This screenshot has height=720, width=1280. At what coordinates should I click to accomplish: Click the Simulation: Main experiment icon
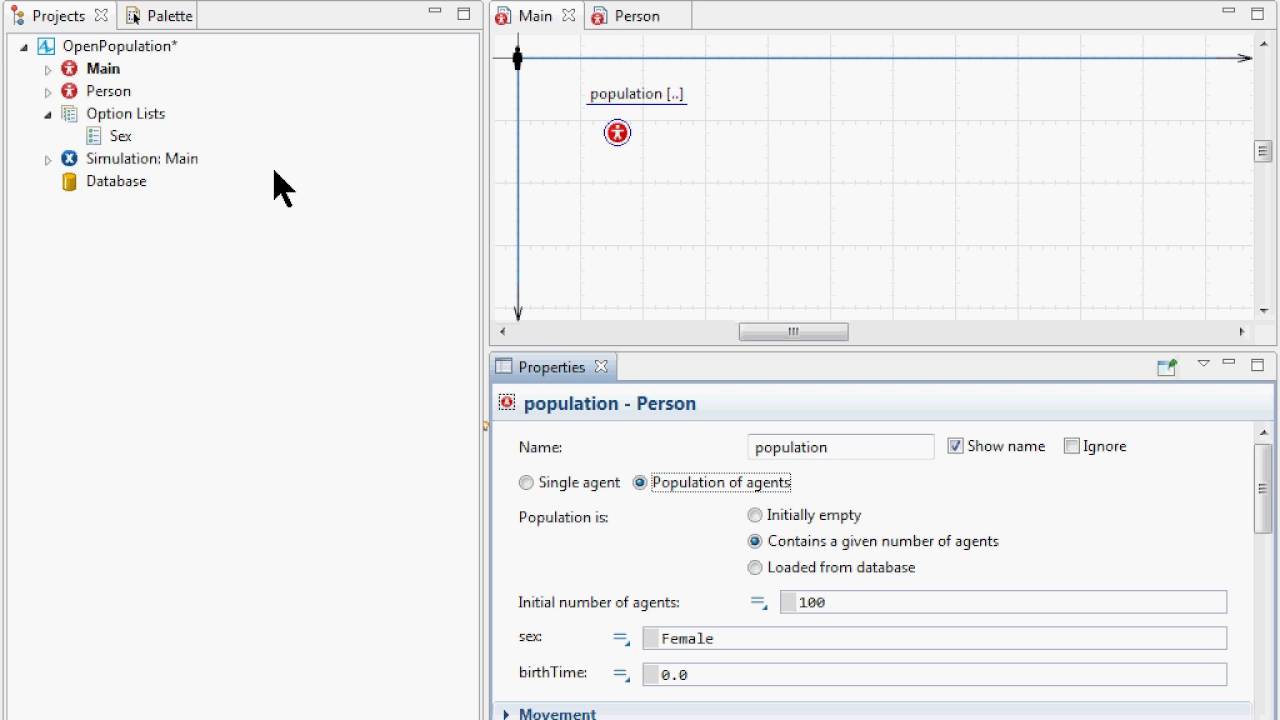click(x=69, y=158)
